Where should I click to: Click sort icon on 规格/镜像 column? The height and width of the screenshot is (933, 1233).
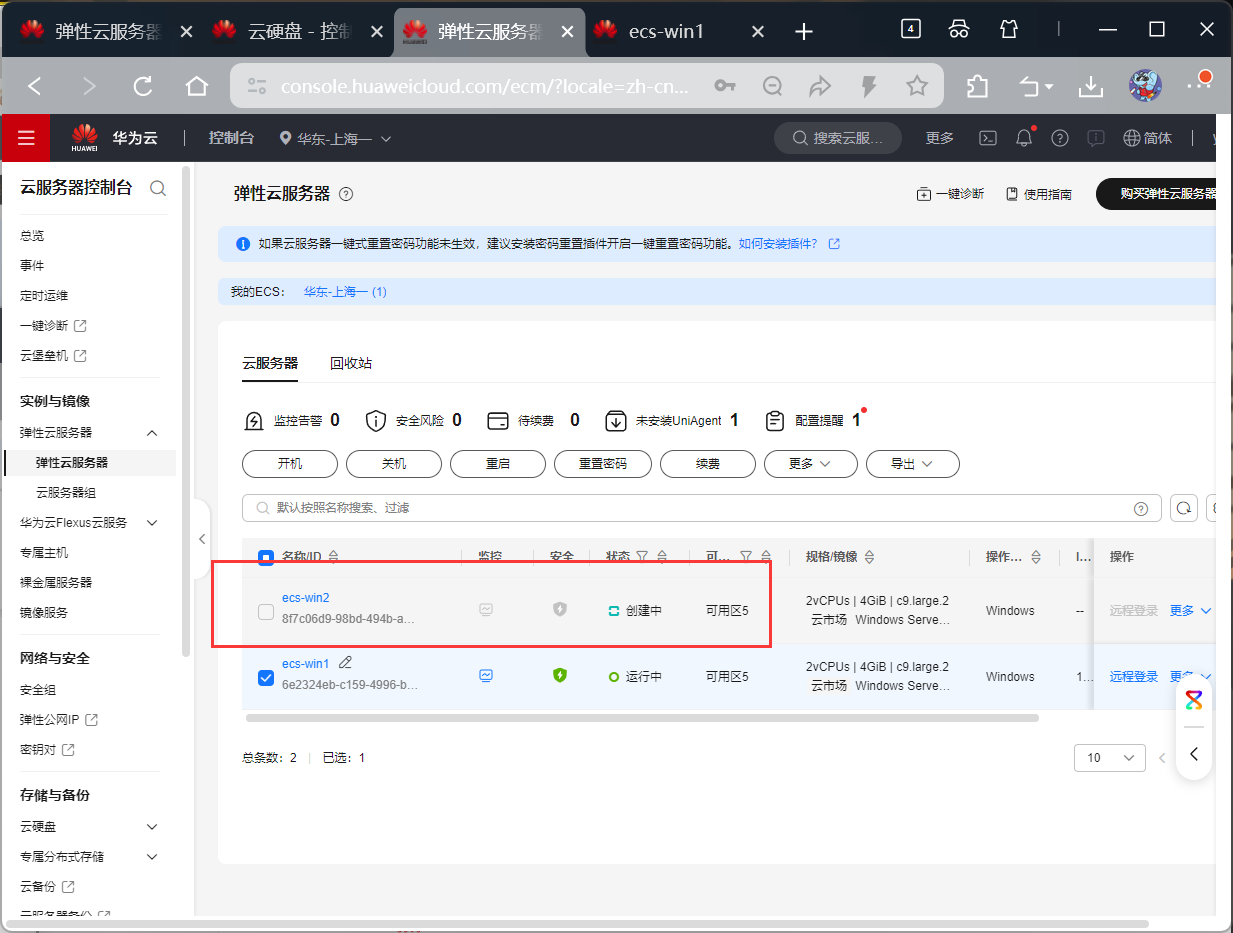869,556
